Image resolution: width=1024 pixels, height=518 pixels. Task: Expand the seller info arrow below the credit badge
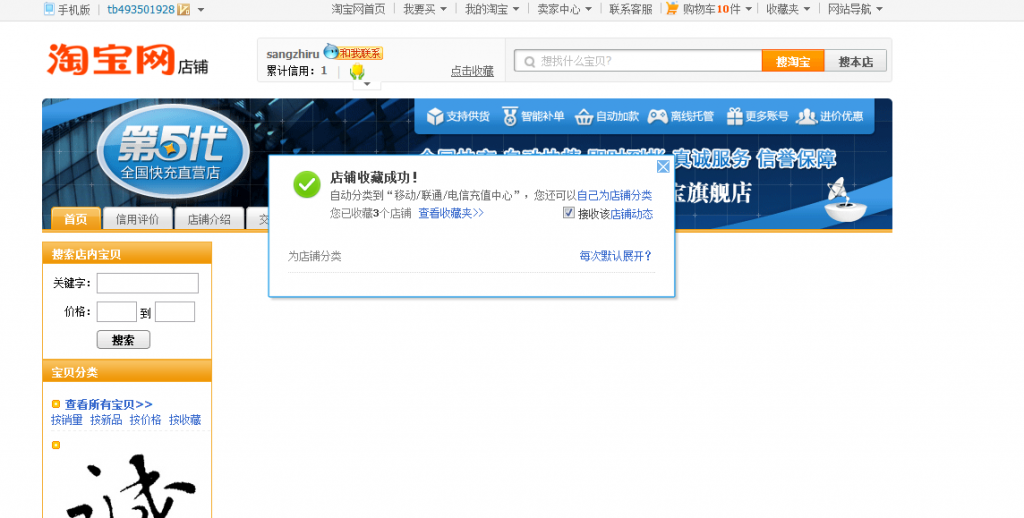click(x=367, y=84)
